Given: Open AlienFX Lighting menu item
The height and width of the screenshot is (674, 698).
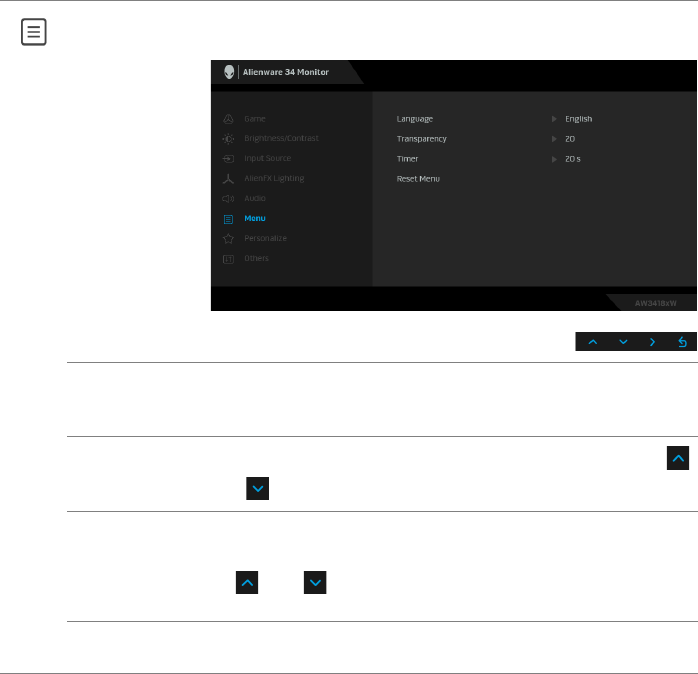Looking at the screenshot, I should 274,179.
